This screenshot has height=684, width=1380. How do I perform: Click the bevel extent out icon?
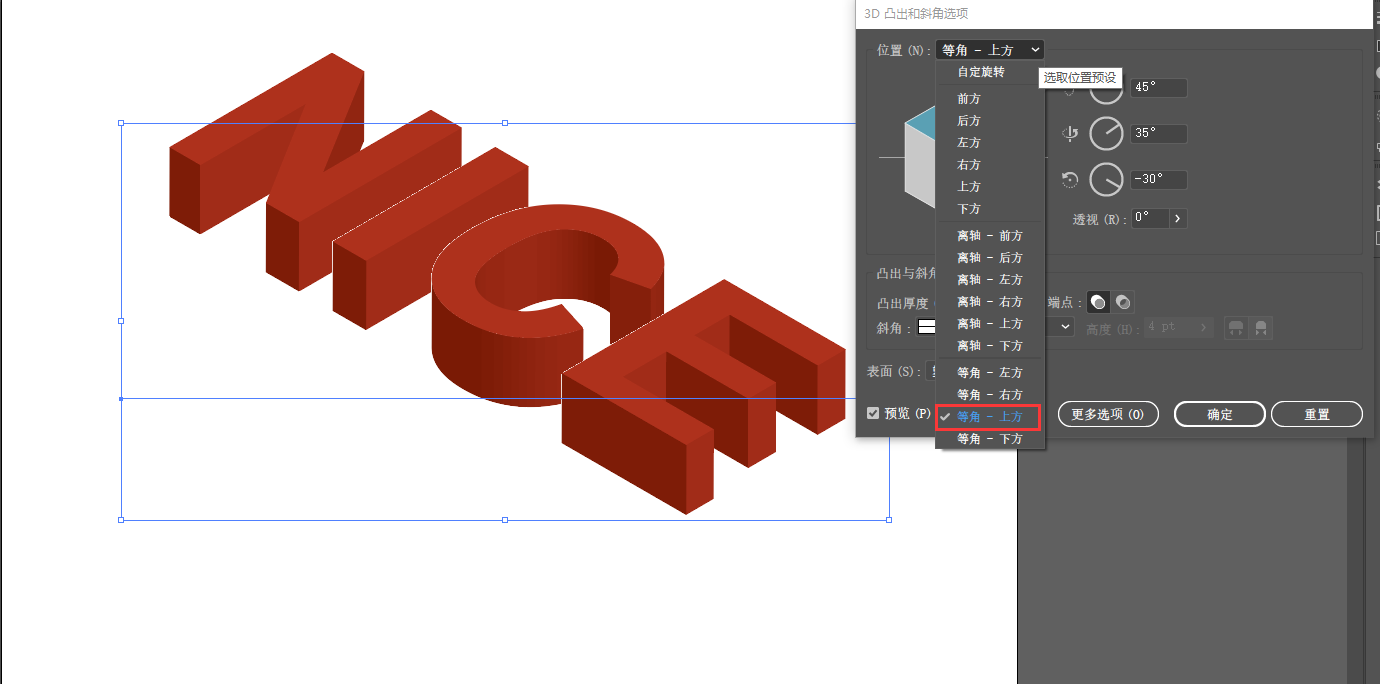coord(1237,327)
